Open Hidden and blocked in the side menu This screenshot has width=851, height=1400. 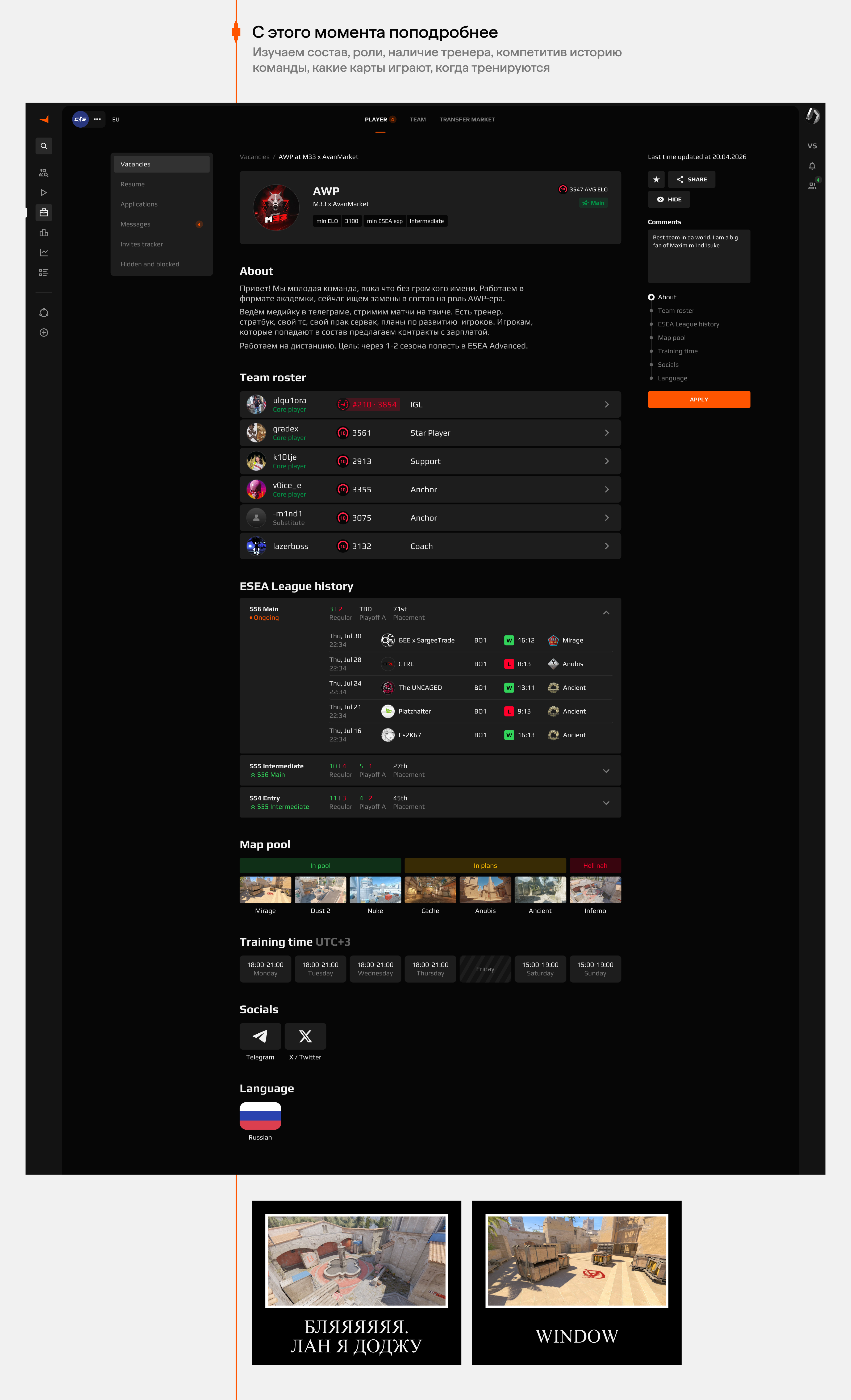pos(161,264)
